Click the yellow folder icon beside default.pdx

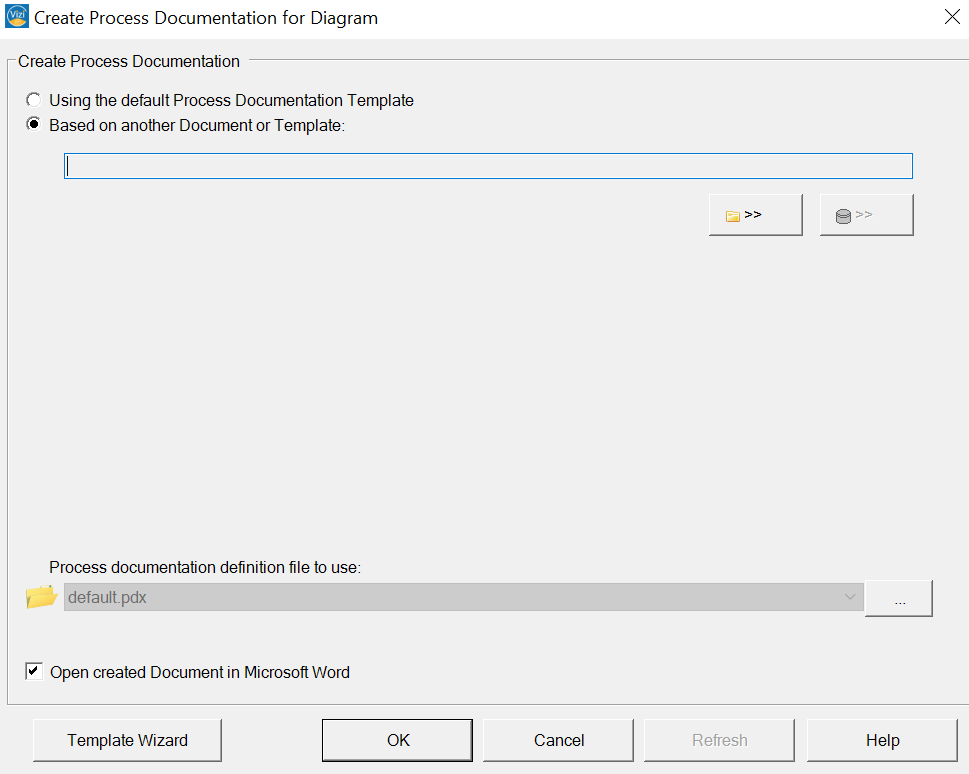coord(41,597)
